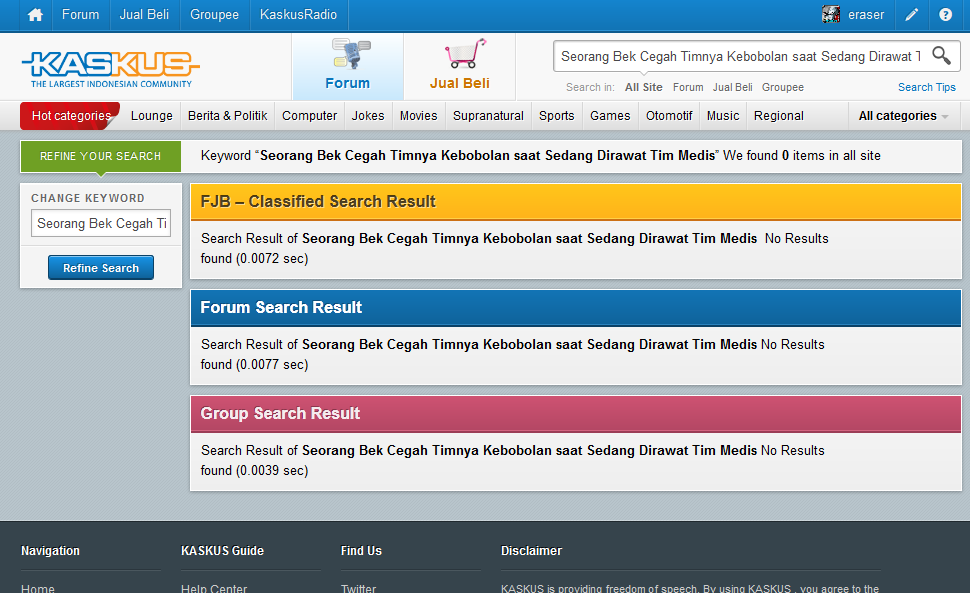The height and width of the screenshot is (593, 970).
Task: Click the FJB – Classified Search Result header
Action: pos(576,202)
